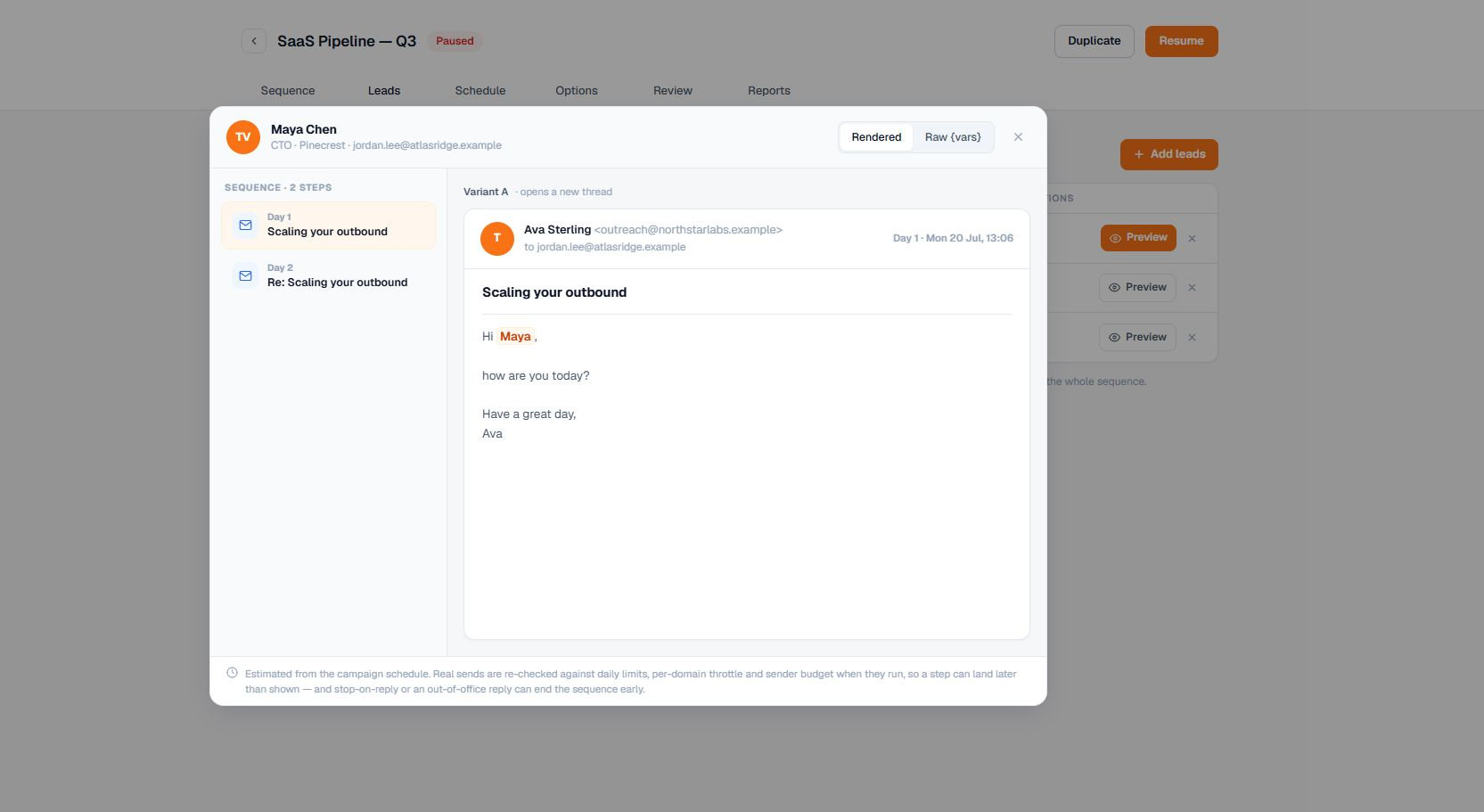Click the highlighted orange Preview button
Screen dimensions: 1484x812
coord(1138,238)
